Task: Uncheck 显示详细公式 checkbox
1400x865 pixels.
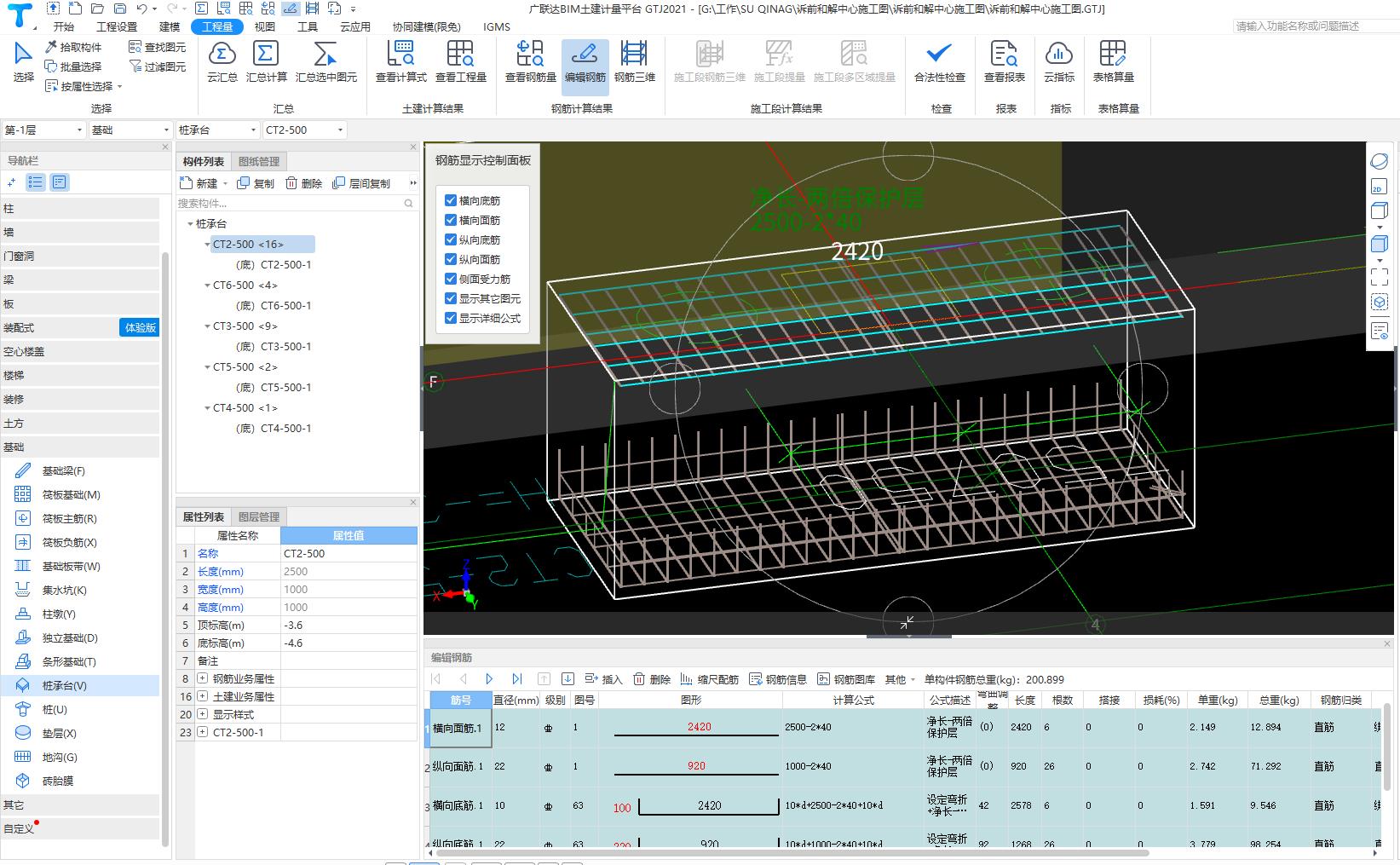Action: (451, 318)
